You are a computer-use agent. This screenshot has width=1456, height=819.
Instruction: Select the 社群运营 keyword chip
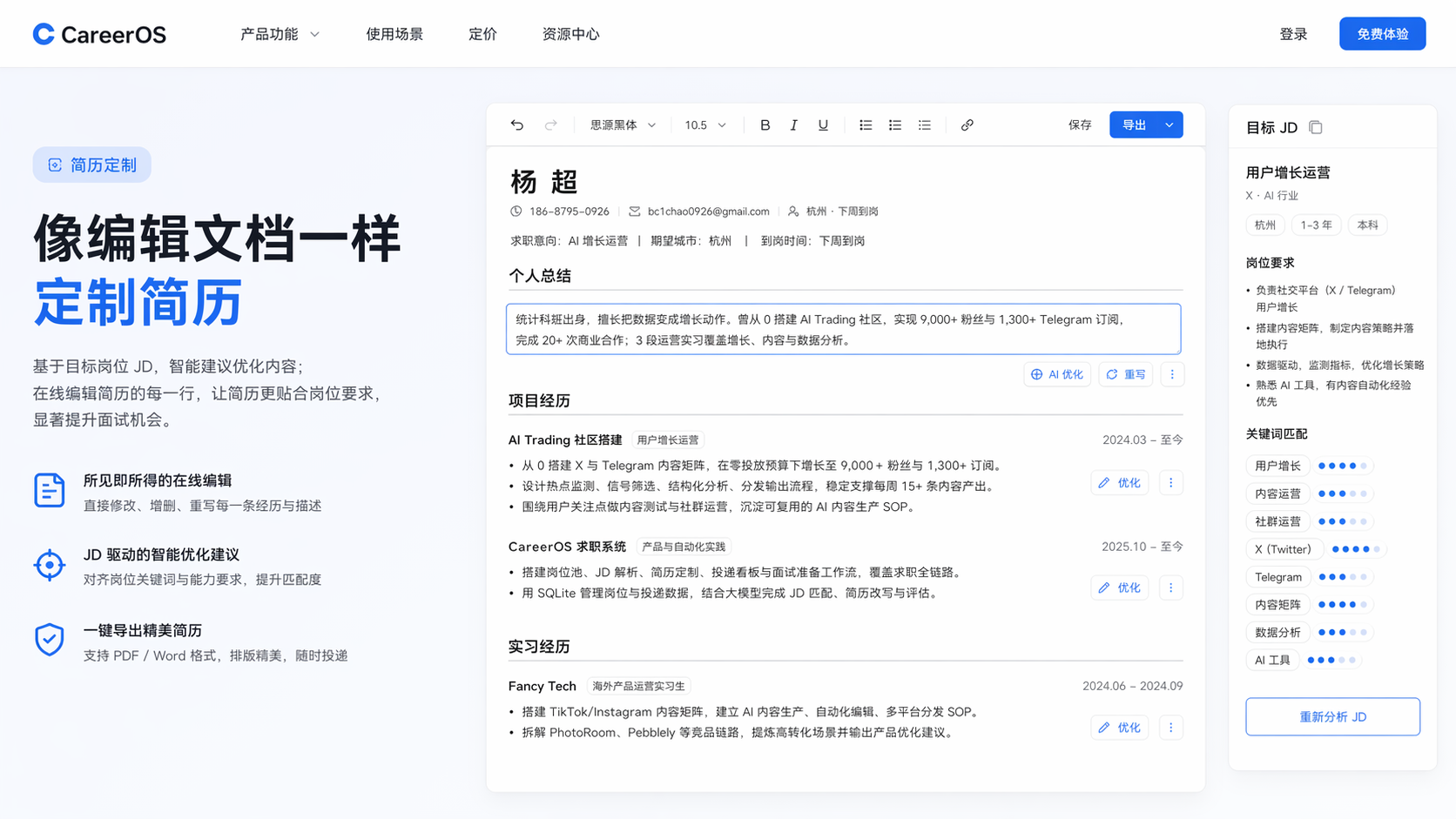pos(1277,521)
